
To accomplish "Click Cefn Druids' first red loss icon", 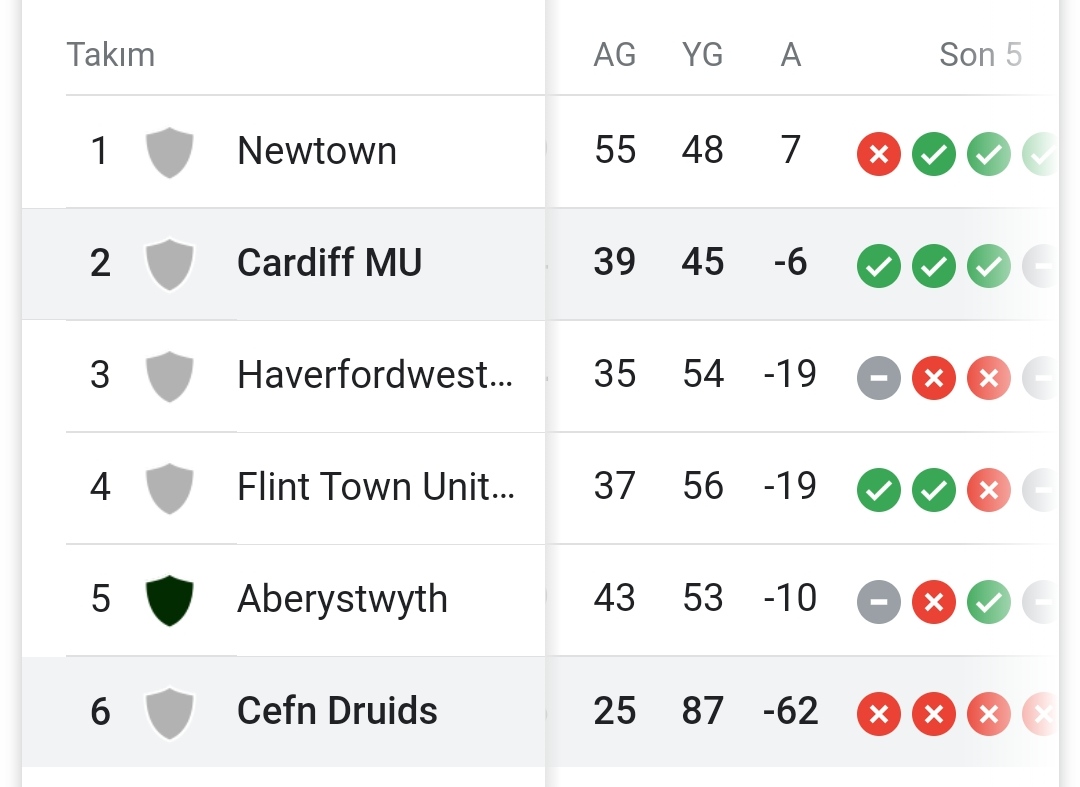I will point(879,714).
